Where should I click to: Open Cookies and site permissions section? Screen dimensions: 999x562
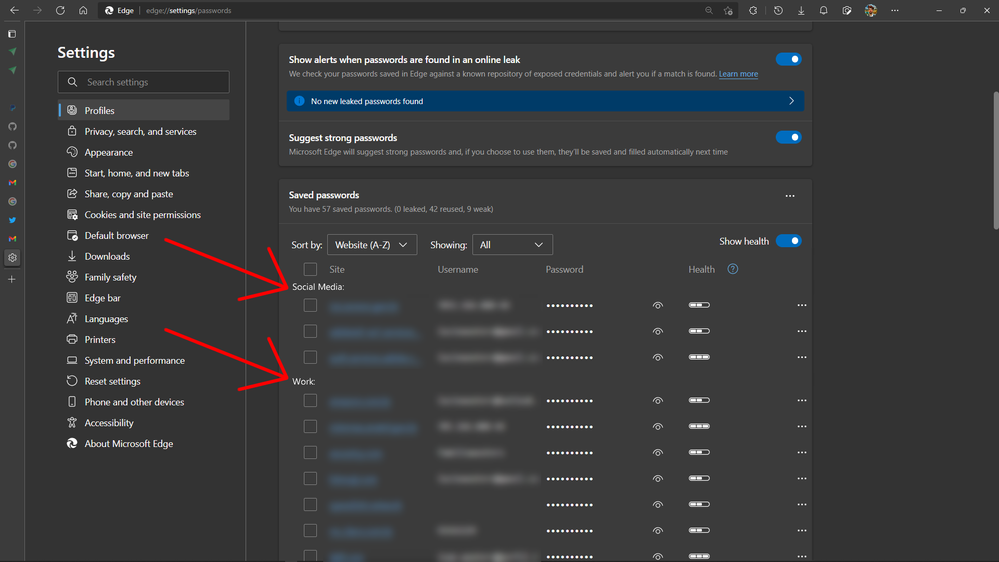tap(144, 215)
